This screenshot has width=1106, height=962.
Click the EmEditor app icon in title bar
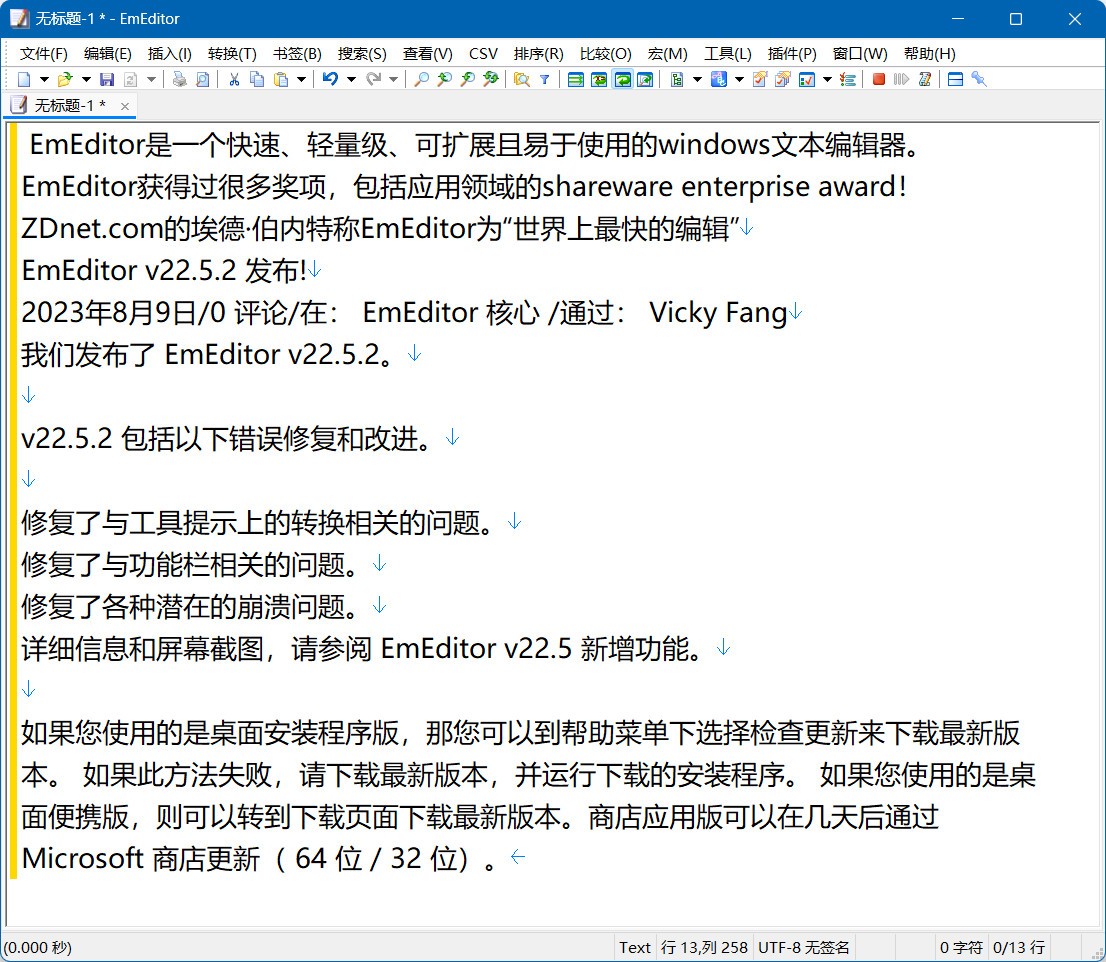click(19, 18)
